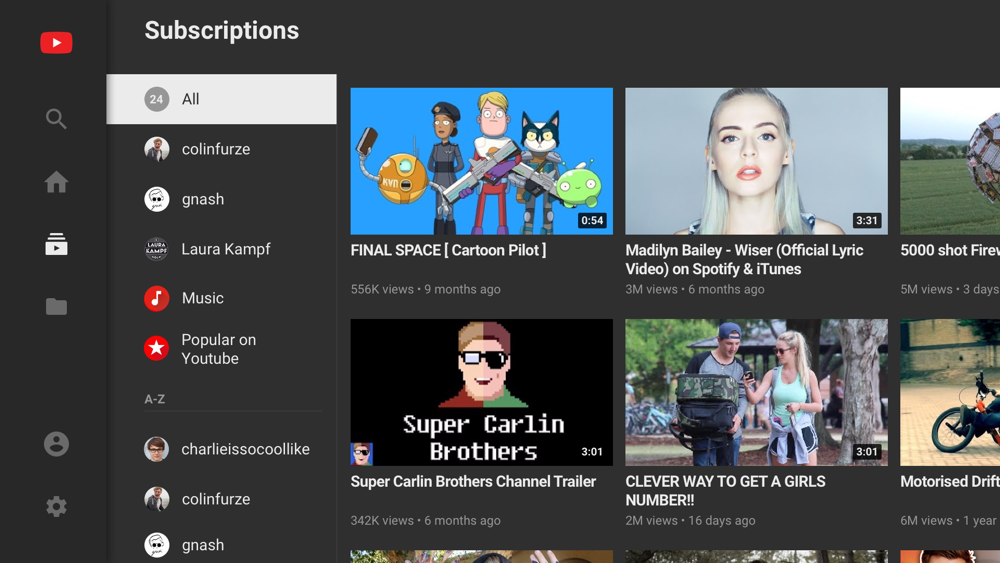Screen dimensions: 1000x563
Task: Click the 0:54 duration badge
Action: pos(592,221)
